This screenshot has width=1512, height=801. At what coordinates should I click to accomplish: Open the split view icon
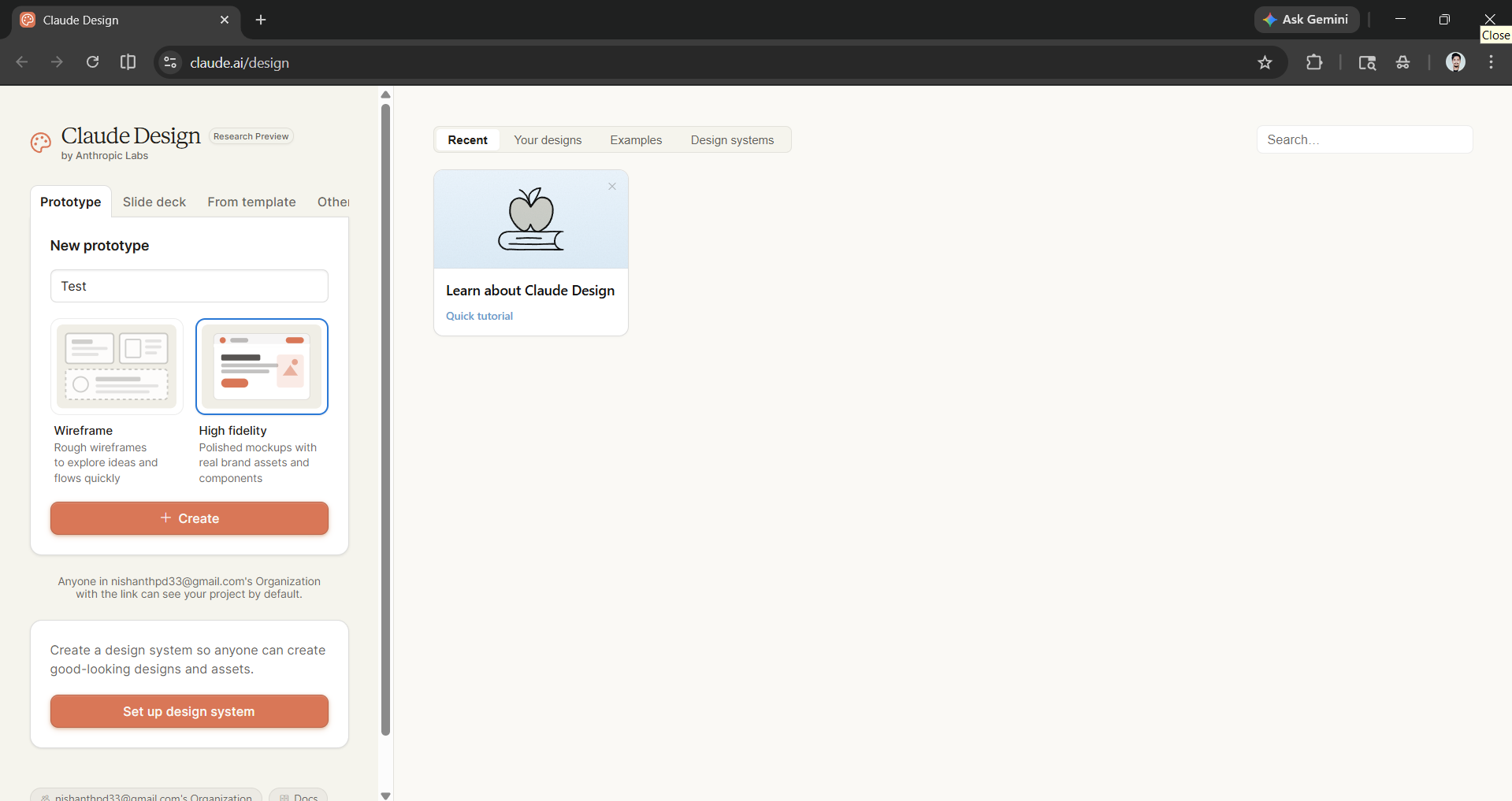point(128,62)
